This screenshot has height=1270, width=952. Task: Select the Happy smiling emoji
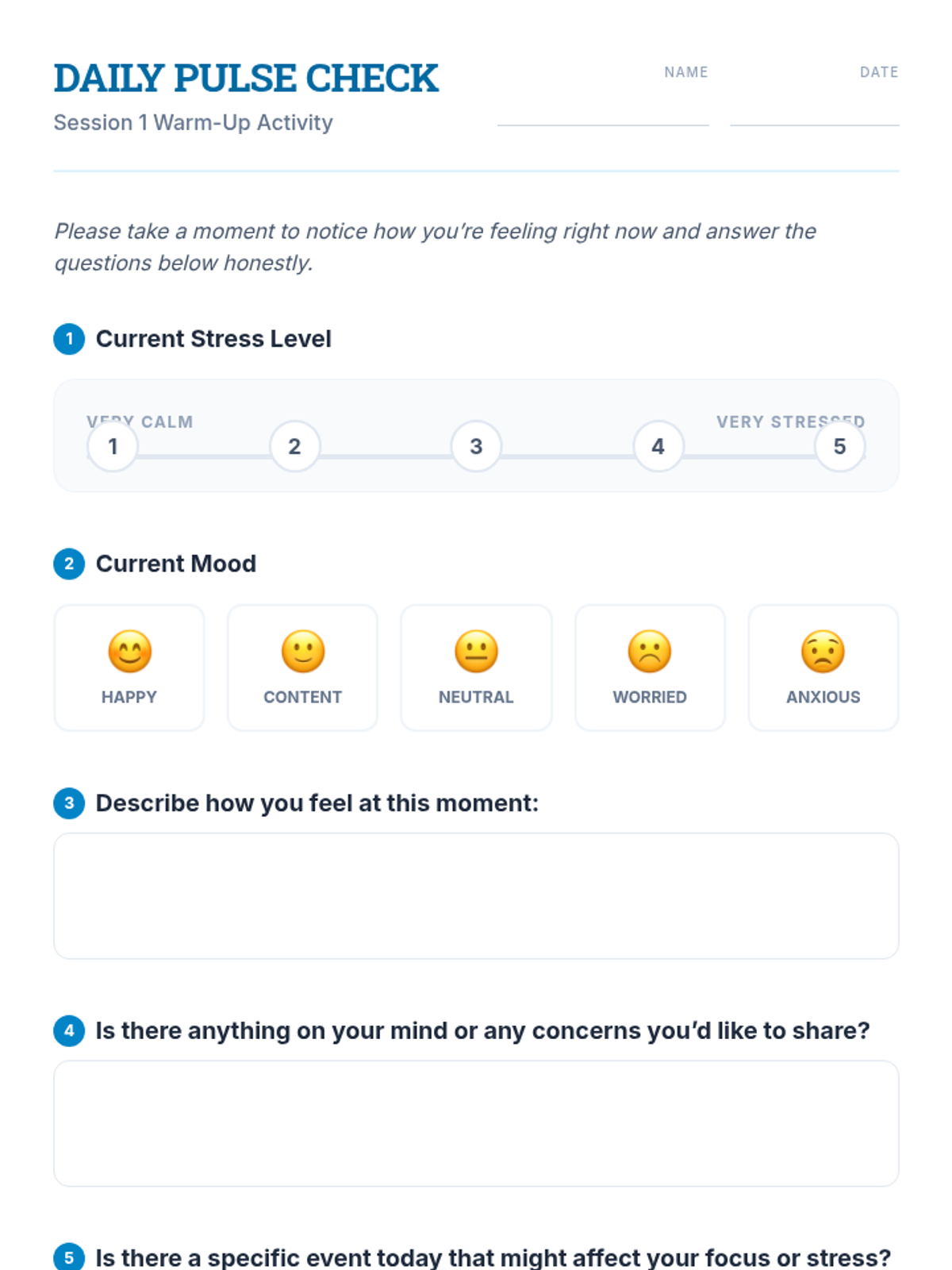[x=129, y=652]
